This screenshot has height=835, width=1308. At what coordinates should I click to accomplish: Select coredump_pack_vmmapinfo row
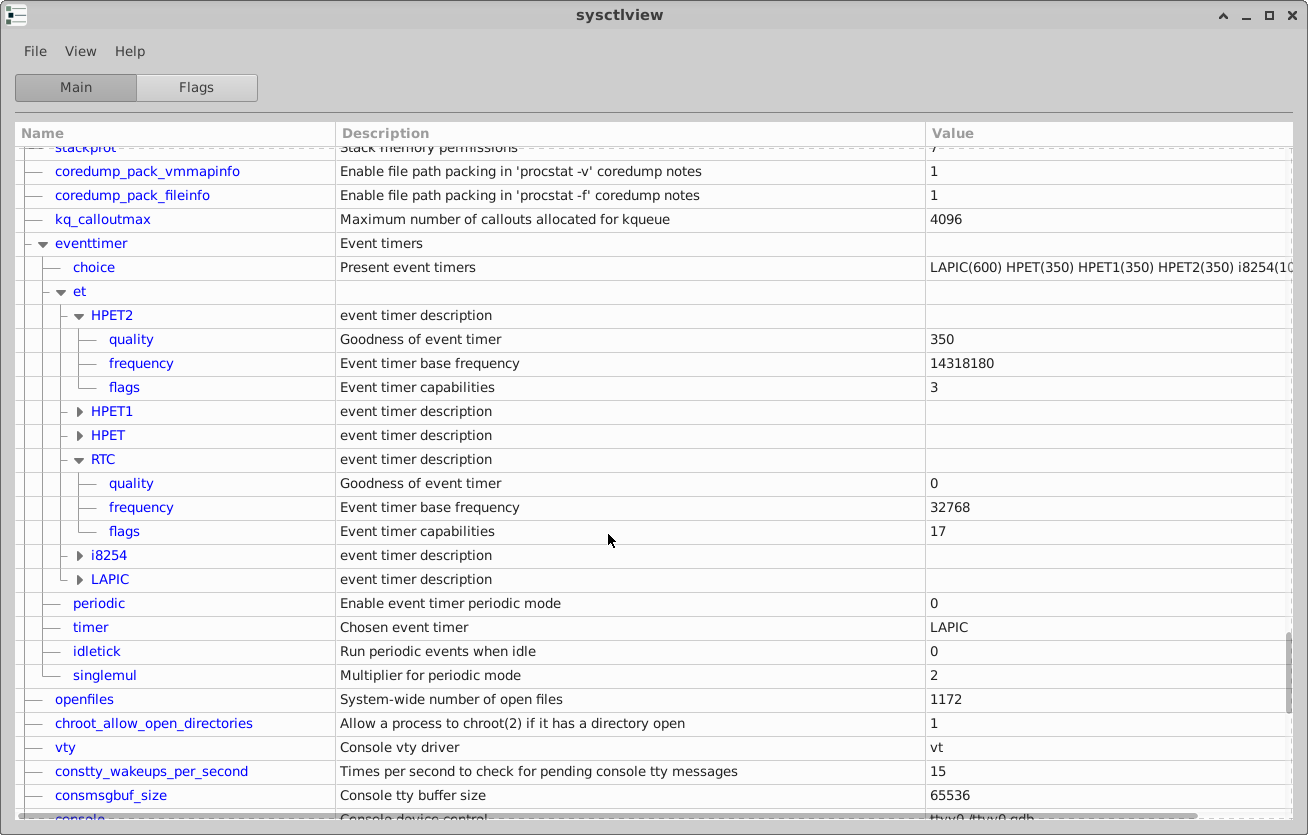pos(147,172)
